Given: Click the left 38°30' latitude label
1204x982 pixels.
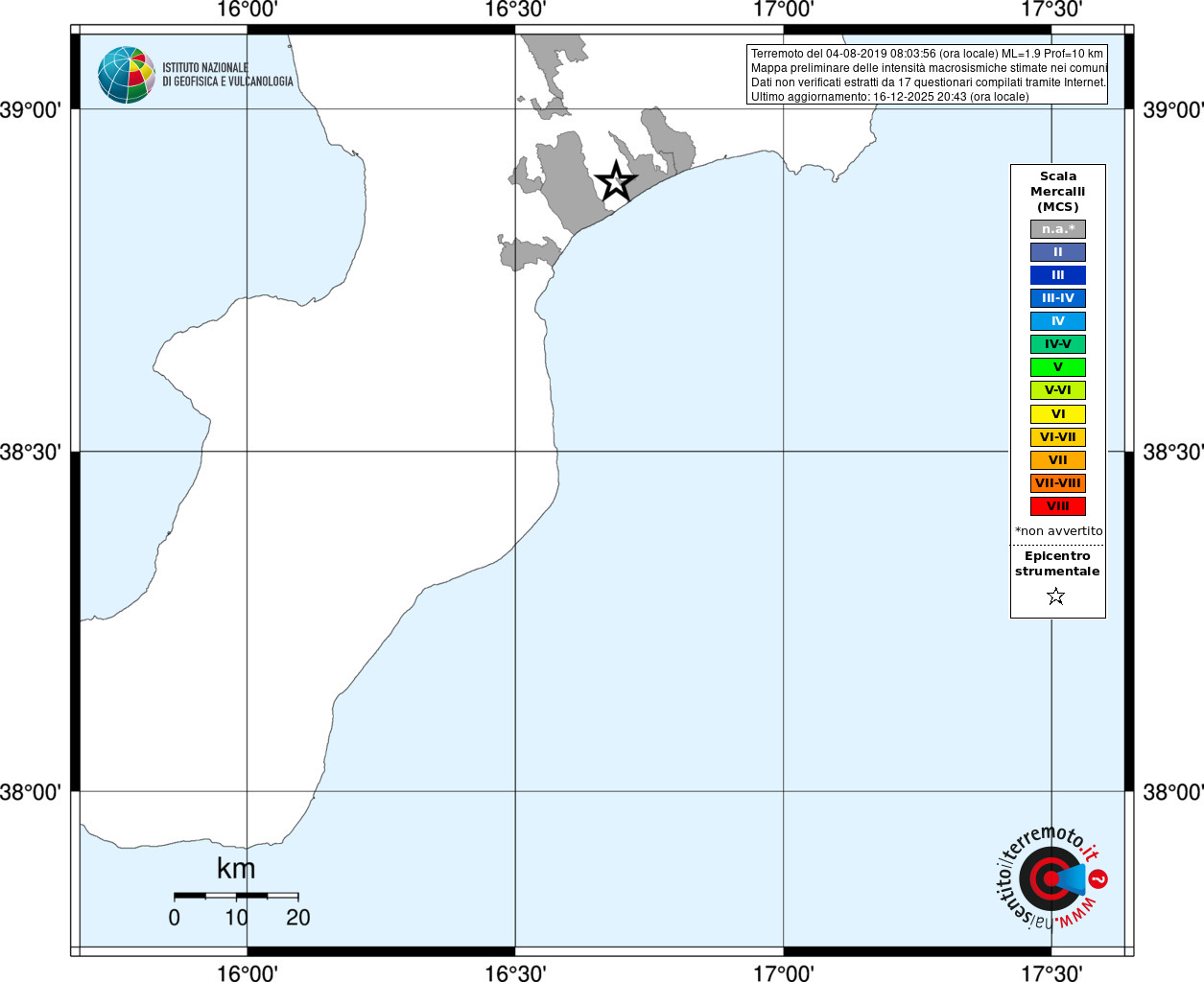Looking at the screenshot, I should tap(31, 451).
